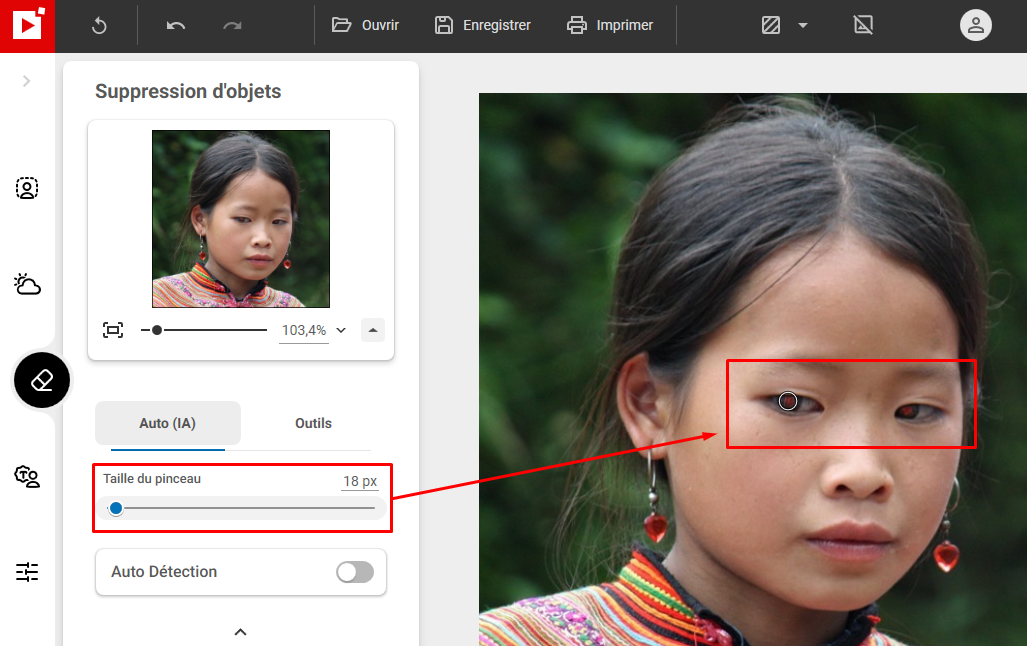
Task: Select the Object Removal eraser tool
Action: pyautogui.click(x=41, y=380)
